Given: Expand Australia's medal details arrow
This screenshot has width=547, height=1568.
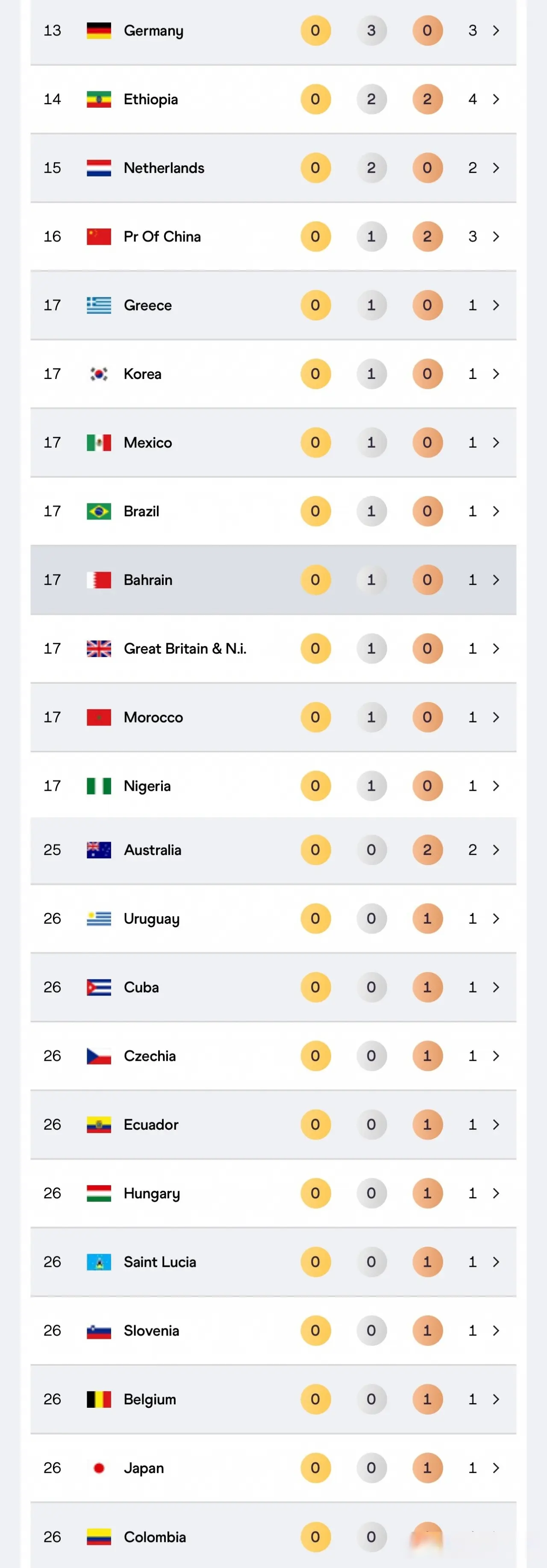Looking at the screenshot, I should [496, 850].
